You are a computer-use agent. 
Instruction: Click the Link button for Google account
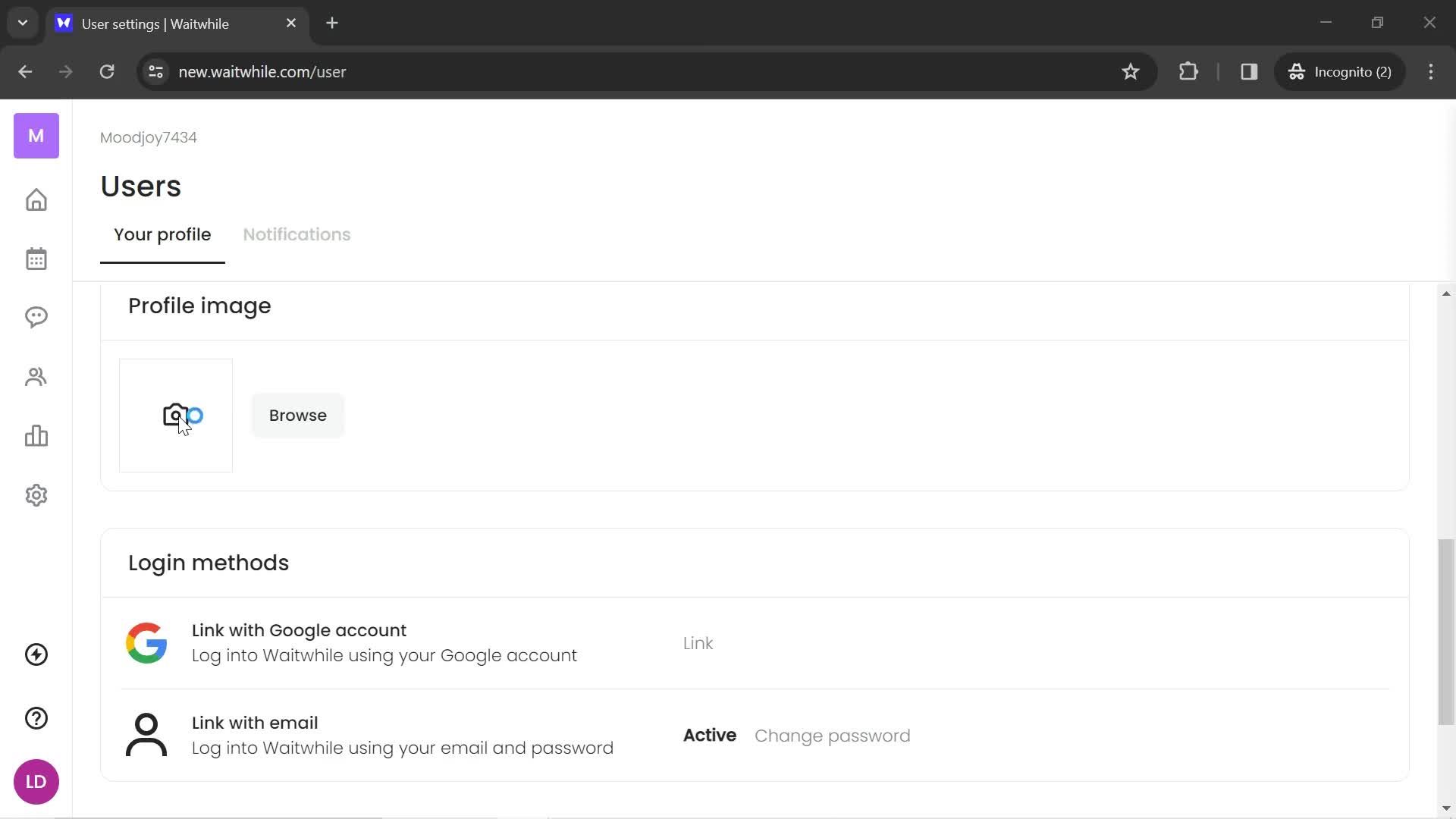(x=698, y=643)
